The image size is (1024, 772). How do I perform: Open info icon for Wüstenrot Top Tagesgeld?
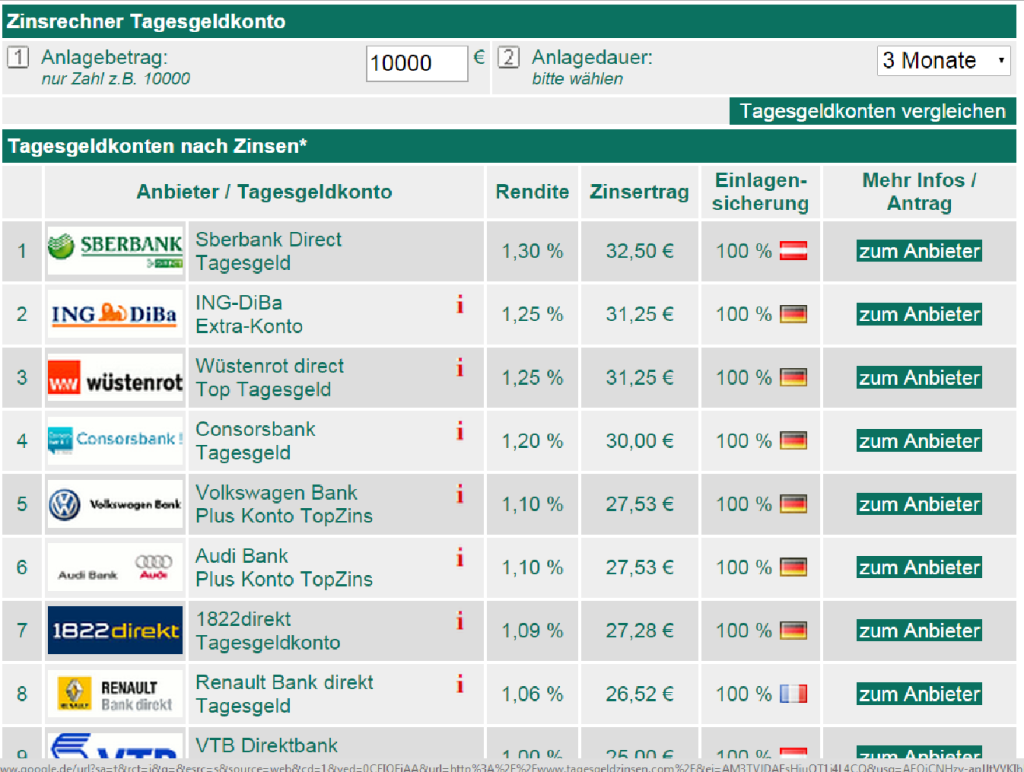tap(460, 367)
